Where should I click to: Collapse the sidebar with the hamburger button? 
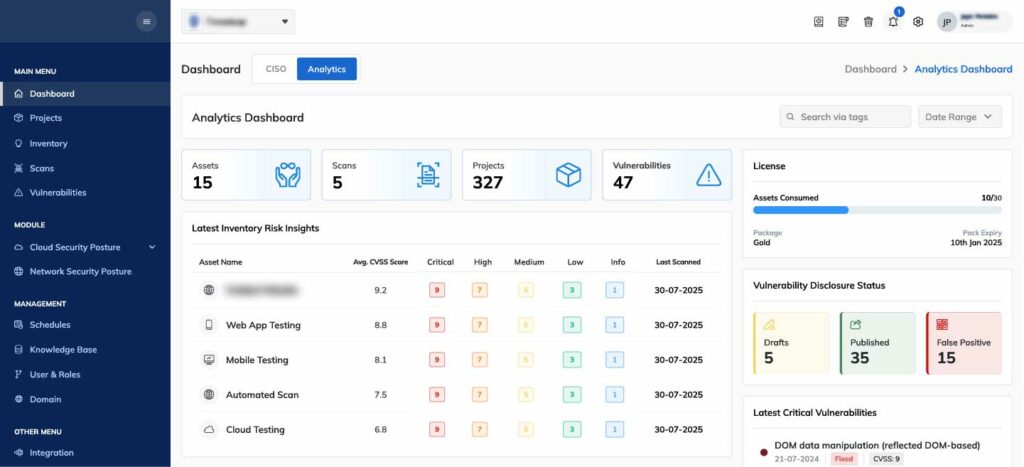[x=146, y=21]
